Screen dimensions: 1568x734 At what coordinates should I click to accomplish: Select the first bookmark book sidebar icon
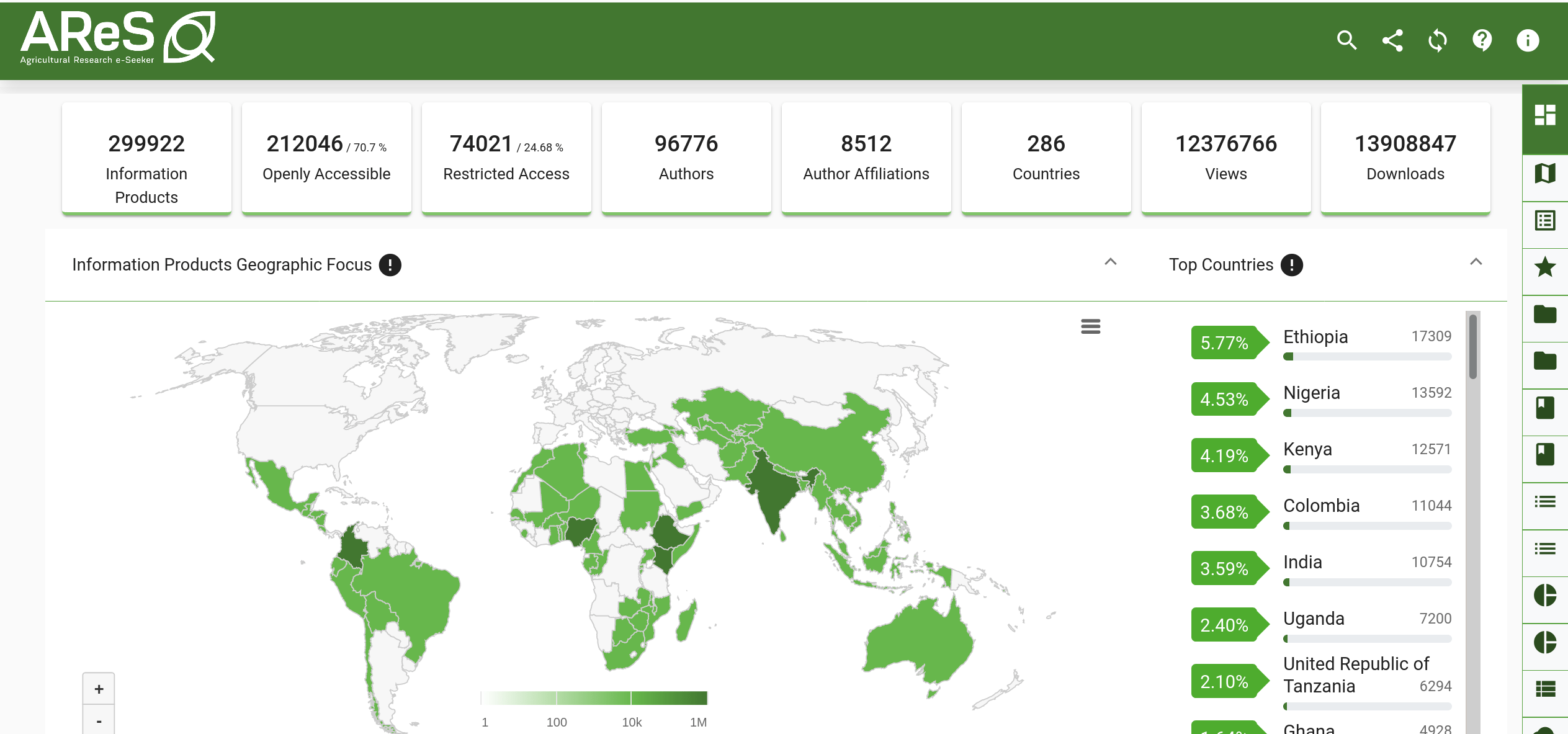(x=1545, y=408)
